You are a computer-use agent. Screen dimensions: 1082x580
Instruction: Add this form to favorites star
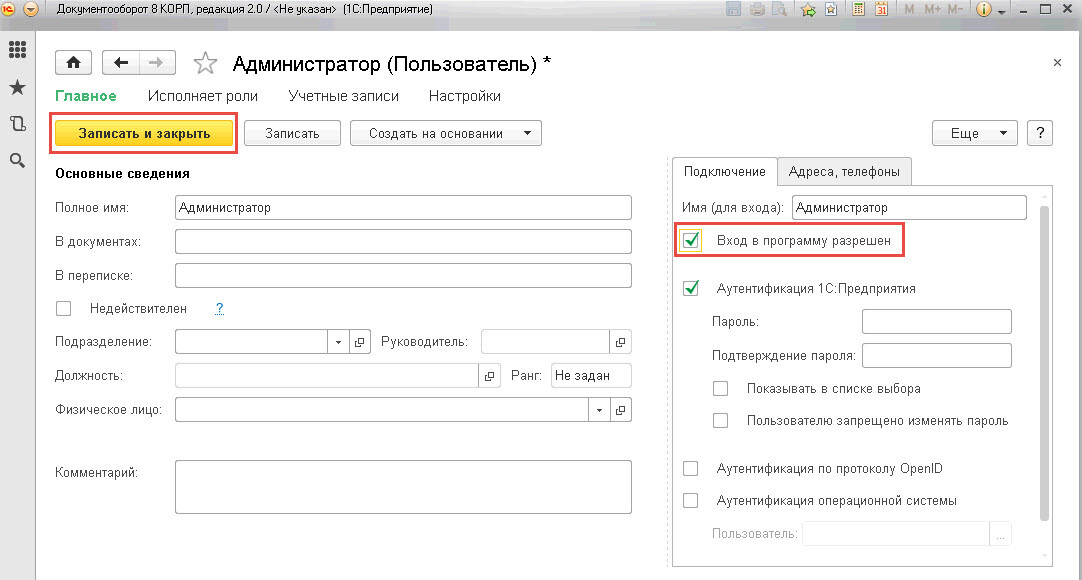point(205,63)
